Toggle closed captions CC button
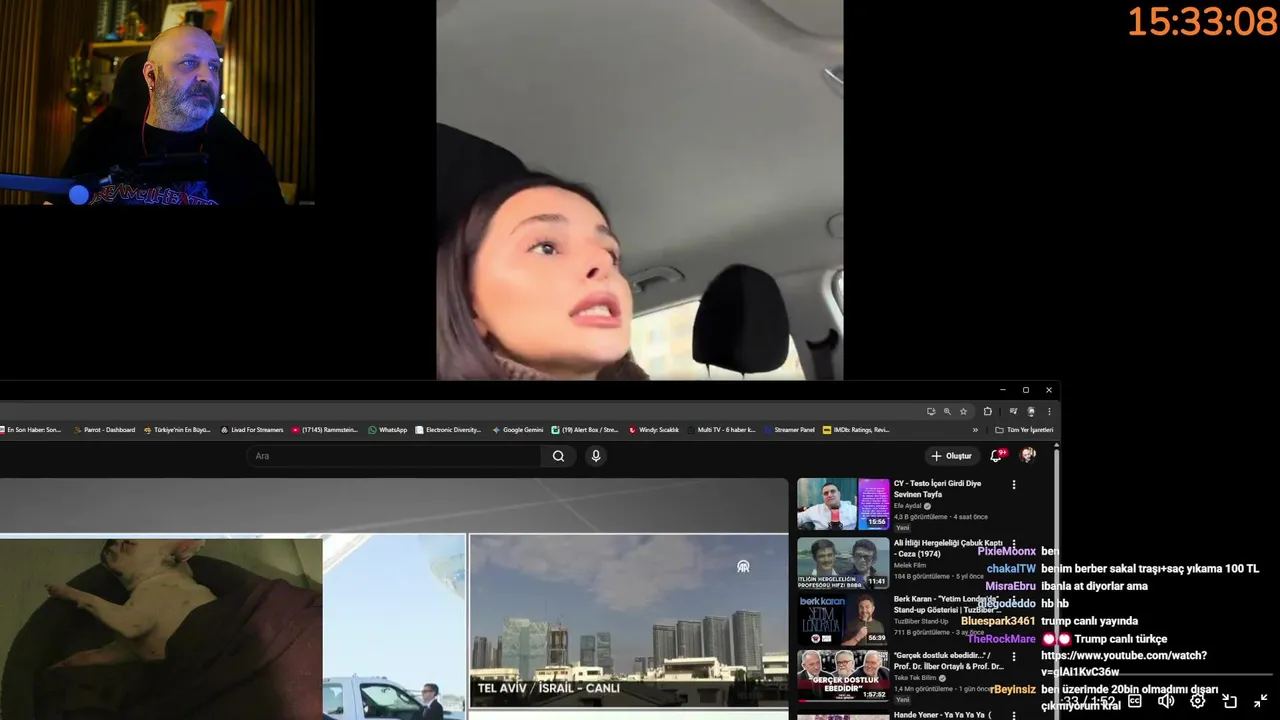This screenshot has height=720, width=1280. (1135, 701)
